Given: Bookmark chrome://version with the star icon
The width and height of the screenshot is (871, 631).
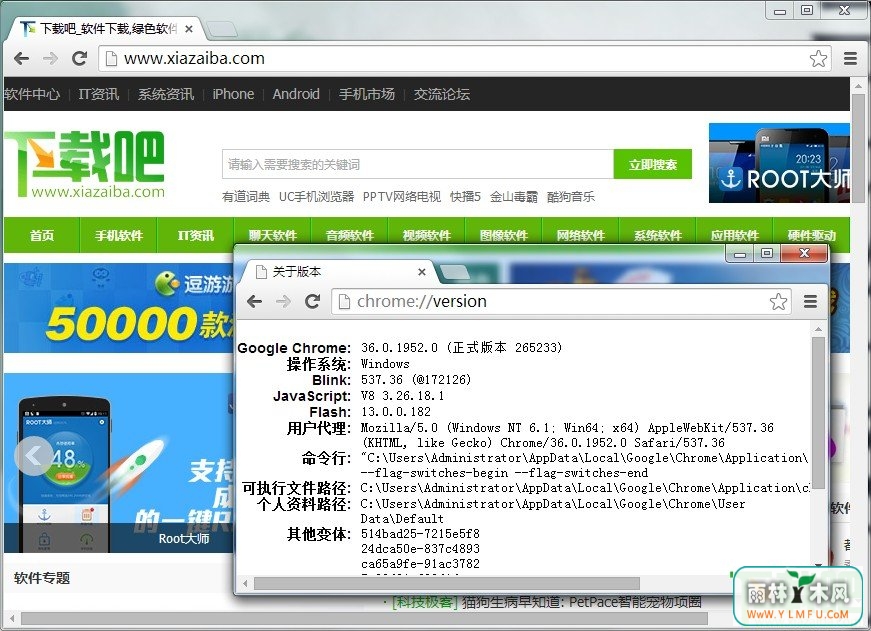Looking at the screenshot, I should [x=778, y=302].
